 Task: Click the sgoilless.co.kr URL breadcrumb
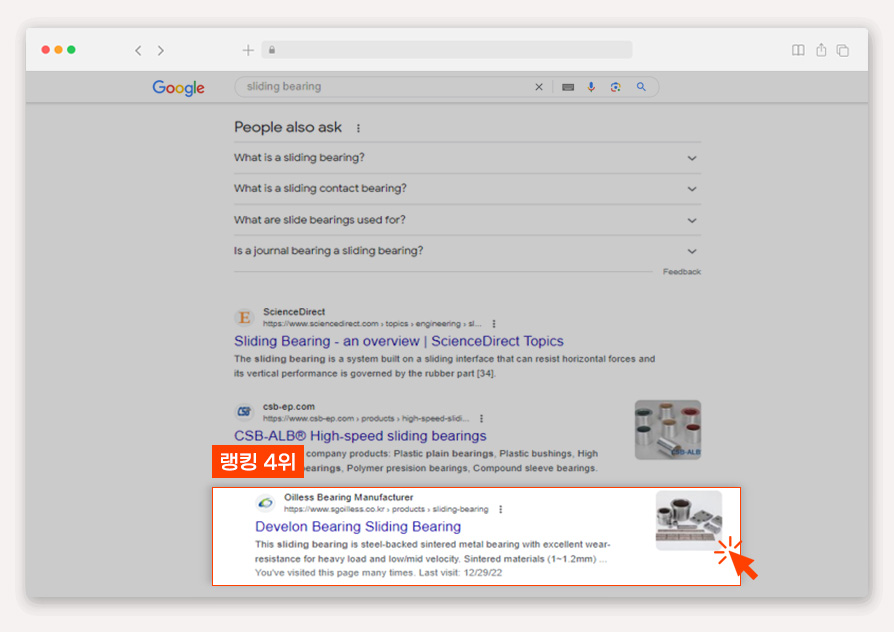click(x=386, y=509)
